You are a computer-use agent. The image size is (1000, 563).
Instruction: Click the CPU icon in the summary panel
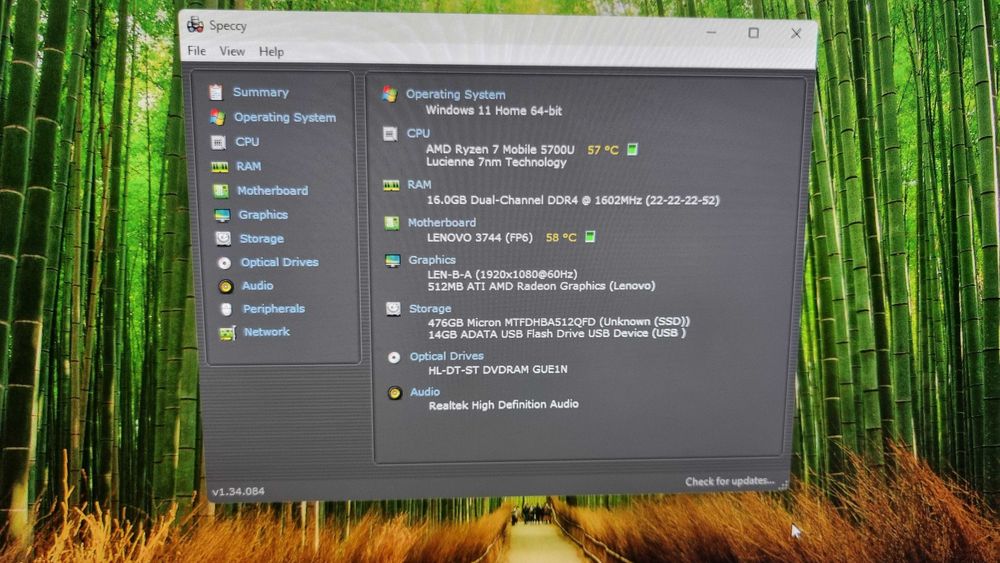pos(390,133)
